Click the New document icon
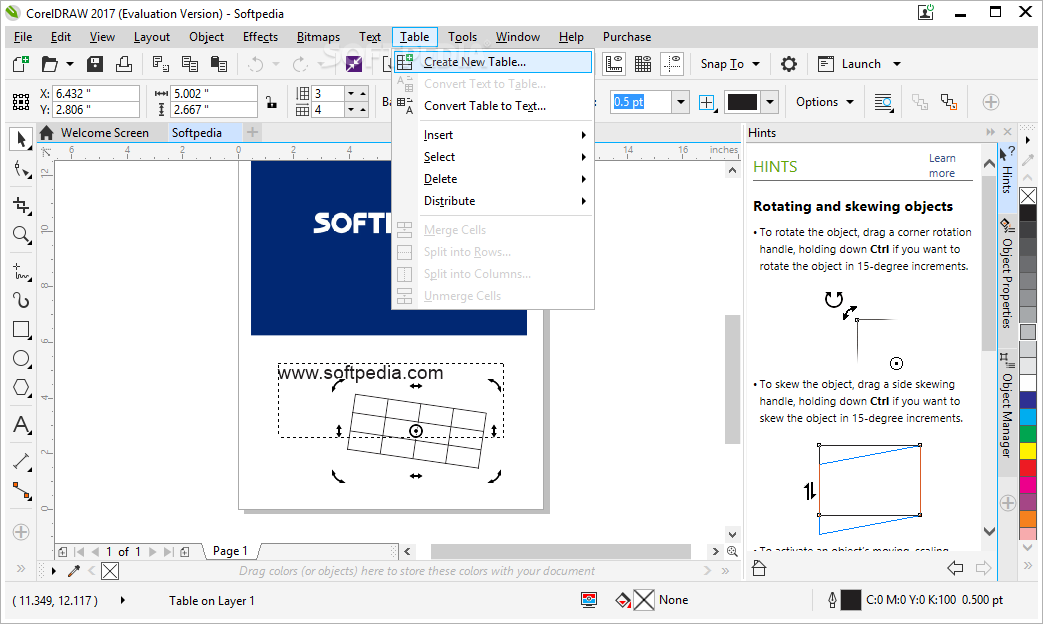 point(21,64)
